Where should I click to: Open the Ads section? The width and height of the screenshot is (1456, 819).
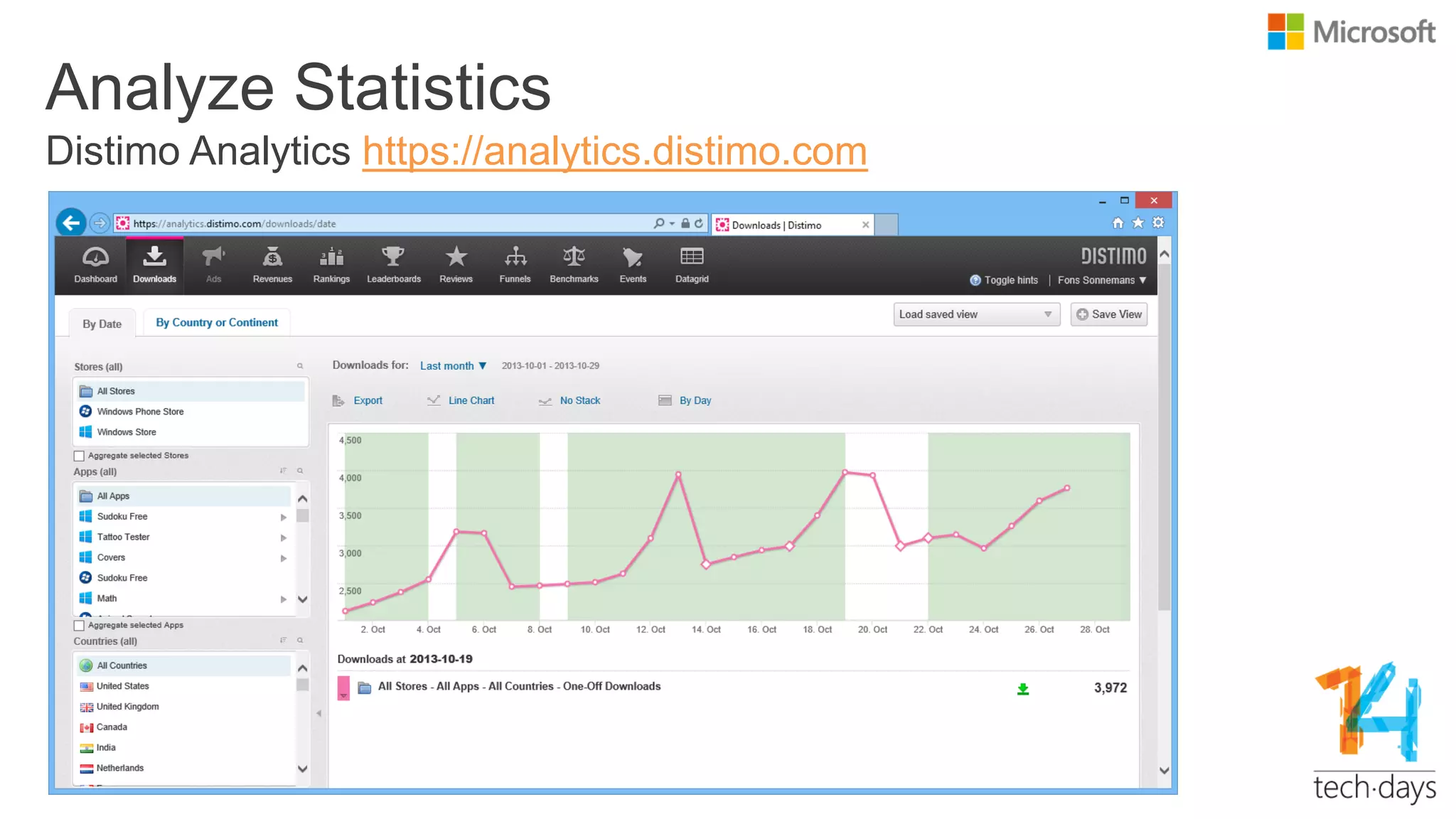pyautogui.click(x=213, y=265)
